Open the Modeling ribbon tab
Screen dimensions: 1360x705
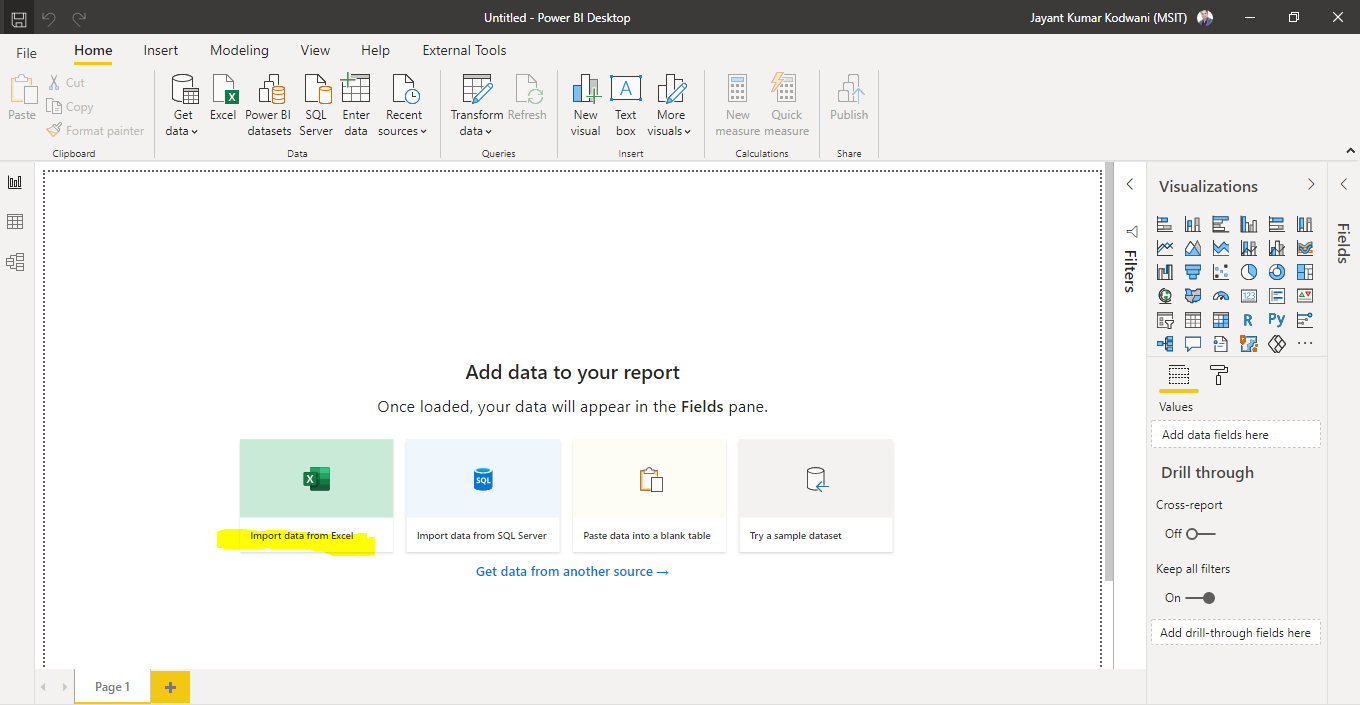[239, 50]
